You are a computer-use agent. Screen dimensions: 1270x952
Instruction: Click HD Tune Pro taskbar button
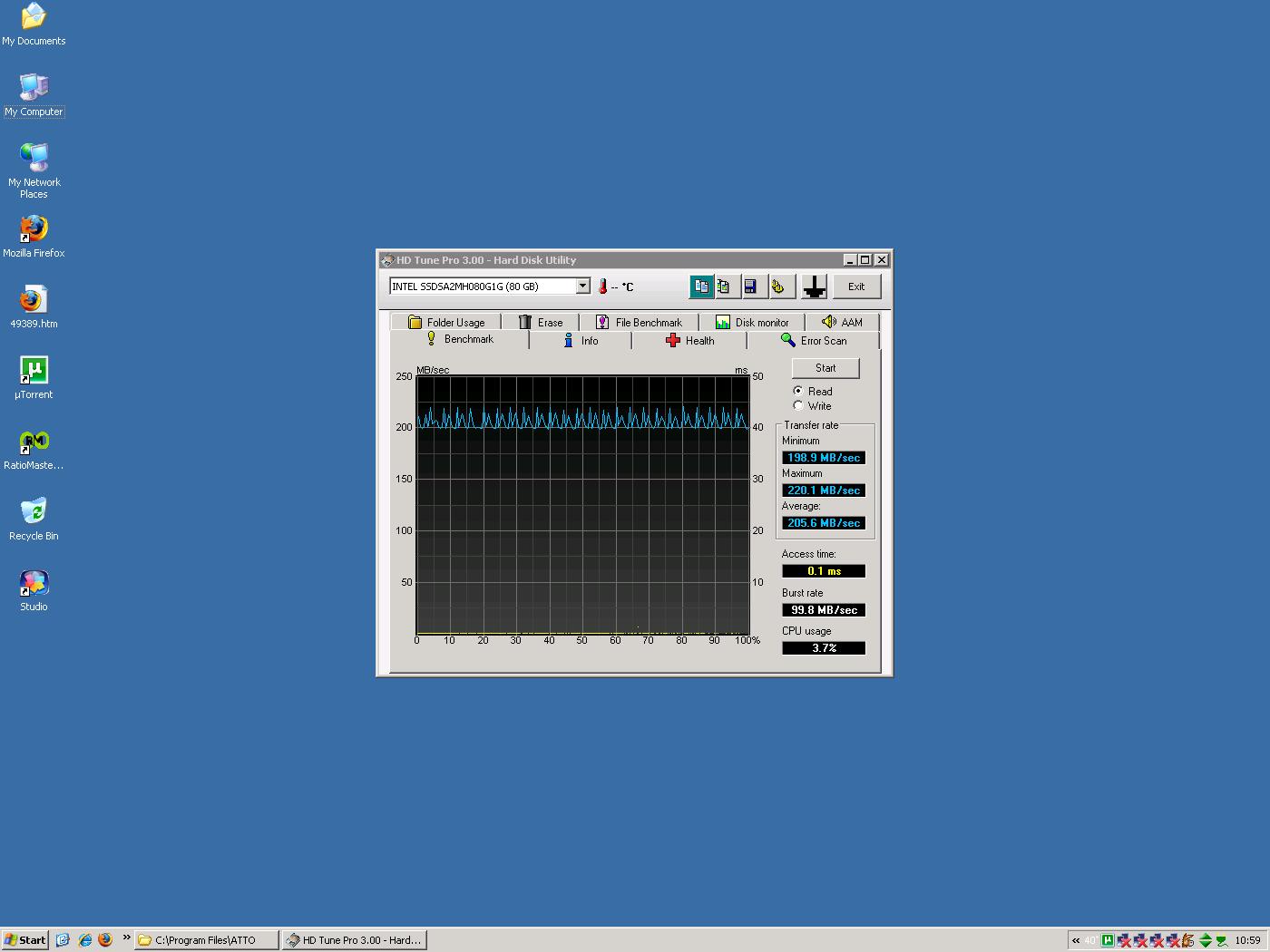click(354, 940)
